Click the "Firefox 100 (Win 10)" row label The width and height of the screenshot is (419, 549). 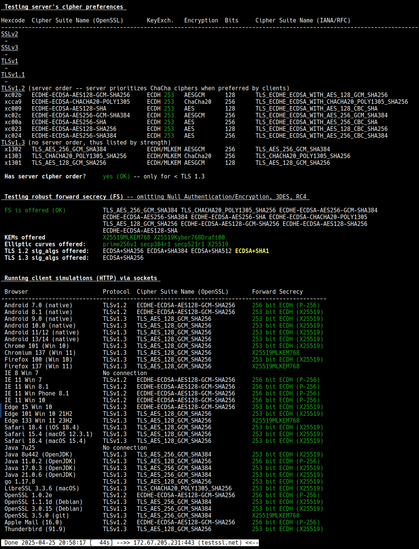pyautogui.click(x=39, y=359)
